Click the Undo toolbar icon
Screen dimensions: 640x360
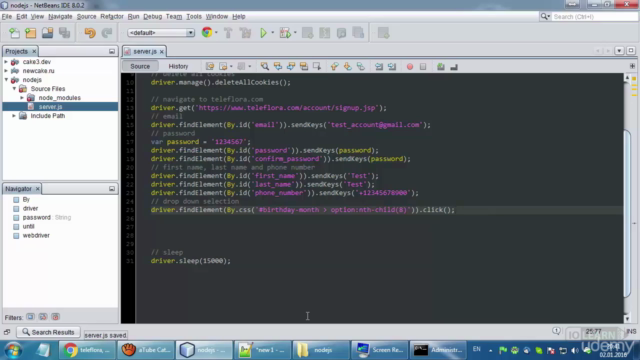[x=90, y=33]
